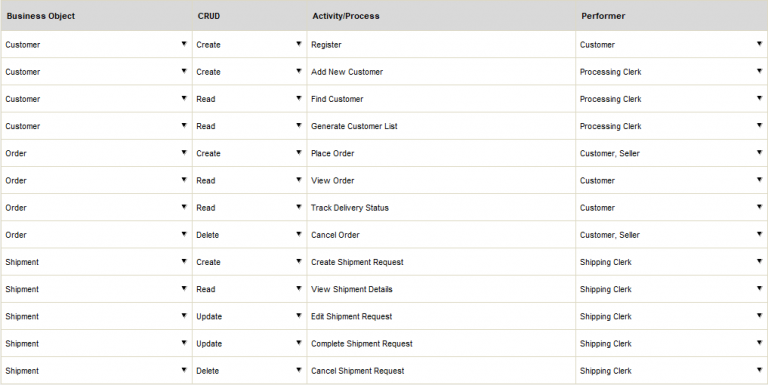Viewport: 768px width, 385px height.
Task: Click the Performer column header
Action: [603, 16]
